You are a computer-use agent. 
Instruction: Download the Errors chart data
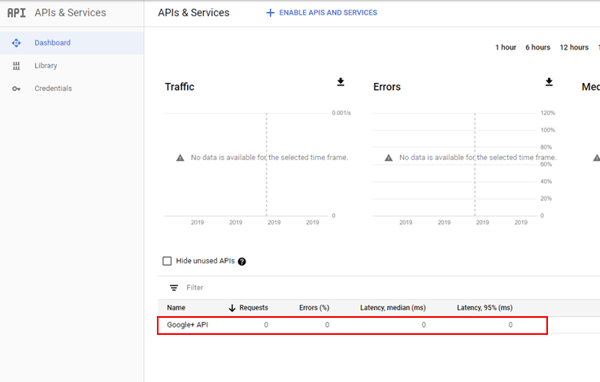click(549, 82)
